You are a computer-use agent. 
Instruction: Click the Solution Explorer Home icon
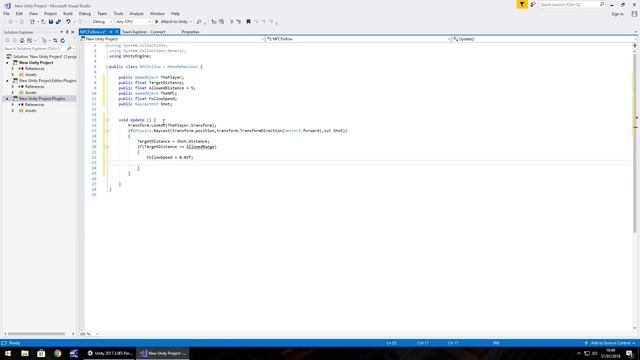click(22, 40)
